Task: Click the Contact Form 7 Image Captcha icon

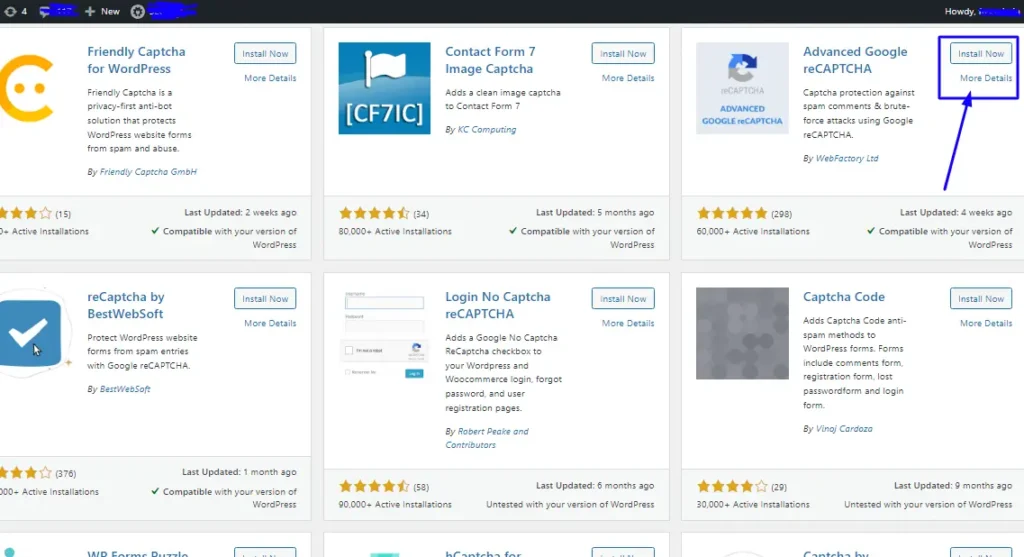Action: [x=384, y=88]
